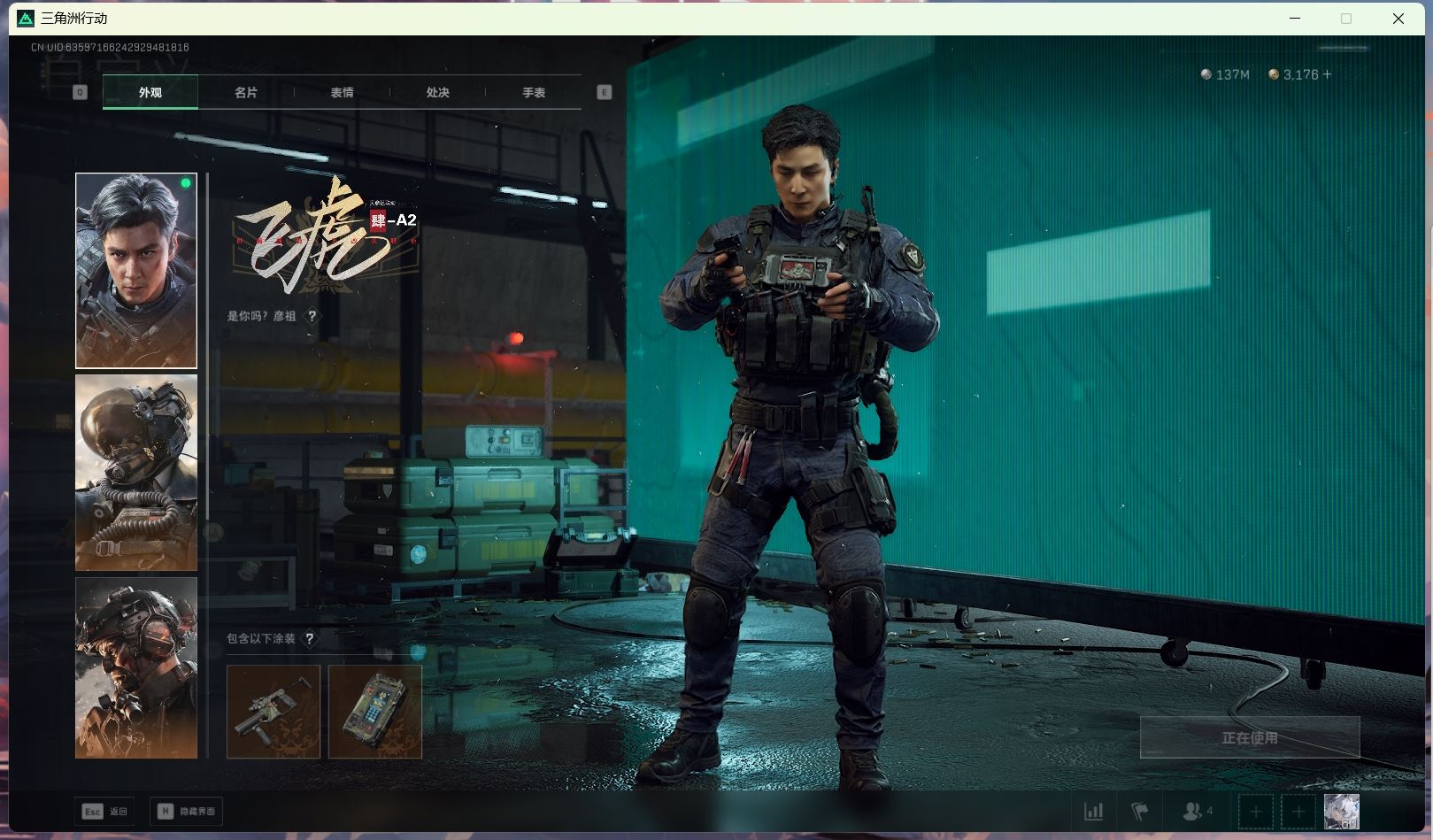Select the 手表 tab
1433x840 pixels.
click(x=533, y=92)
